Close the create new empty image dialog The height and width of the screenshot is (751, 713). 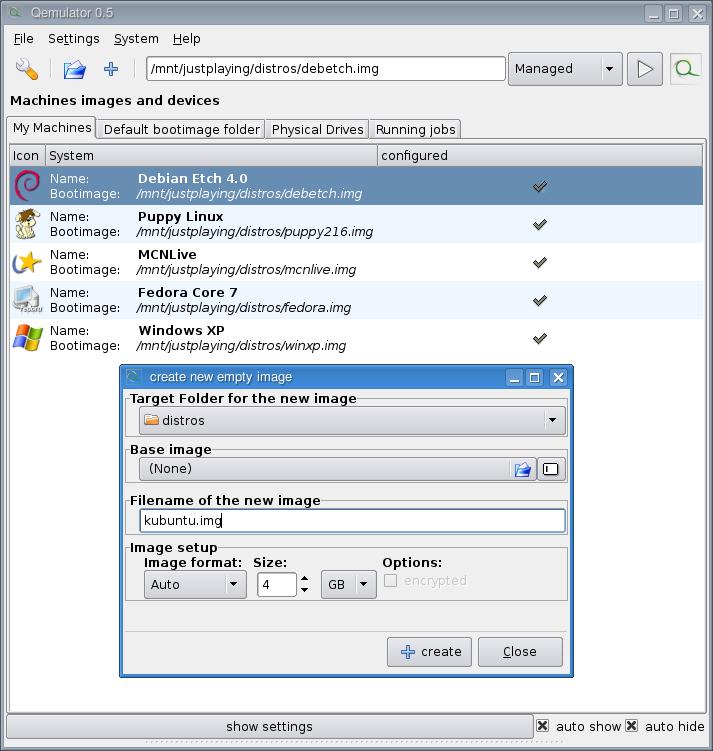558,377
